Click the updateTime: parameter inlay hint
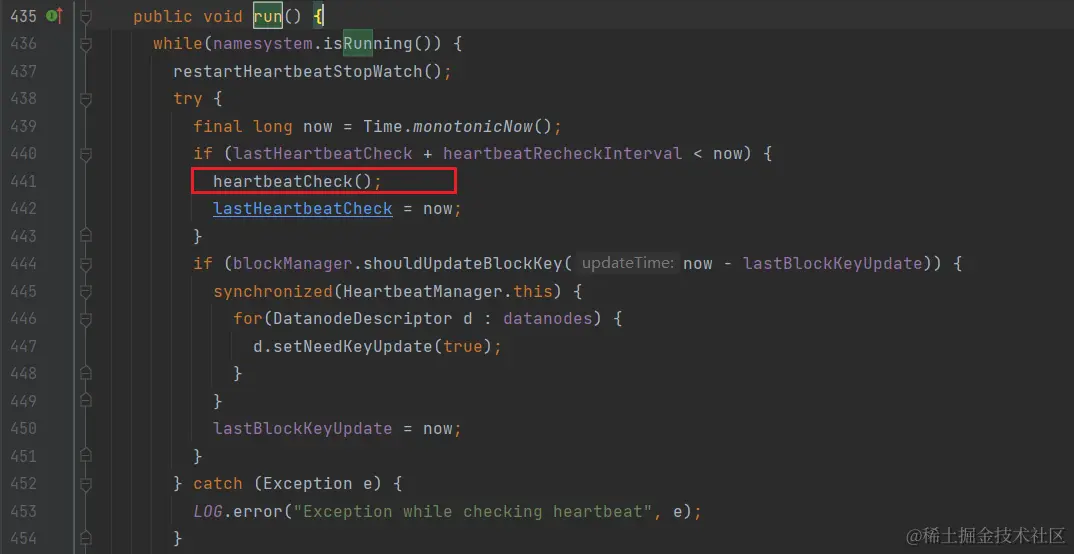Viewport: 1074px width, 554px height. pyautogui.click(x=629, y=264)
